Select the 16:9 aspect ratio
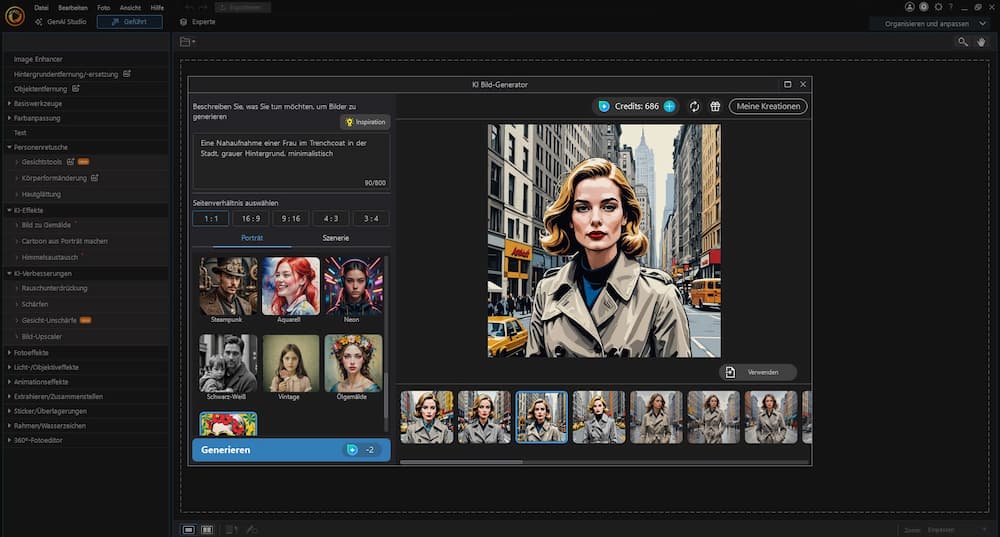The image size is (1000, 537). (251, 218)
